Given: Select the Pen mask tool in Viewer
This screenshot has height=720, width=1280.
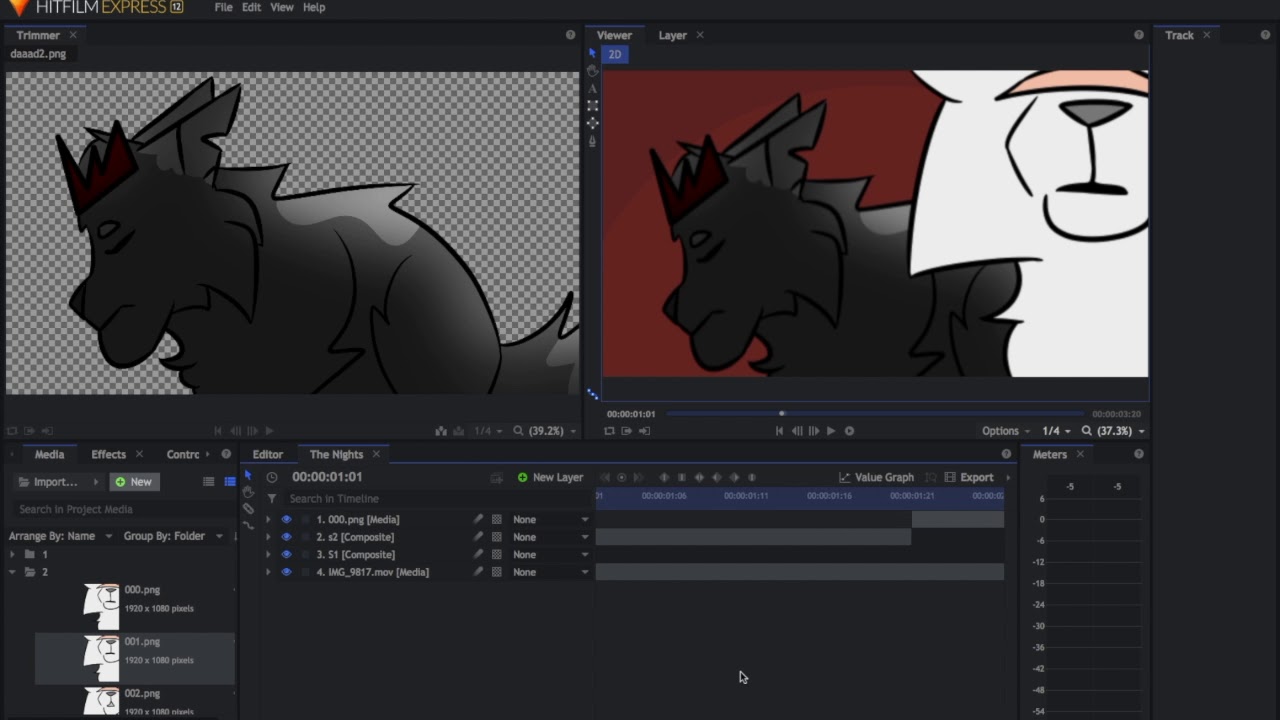Looking at the screenshot, I should pyautogui.click(x=592, y=141).
